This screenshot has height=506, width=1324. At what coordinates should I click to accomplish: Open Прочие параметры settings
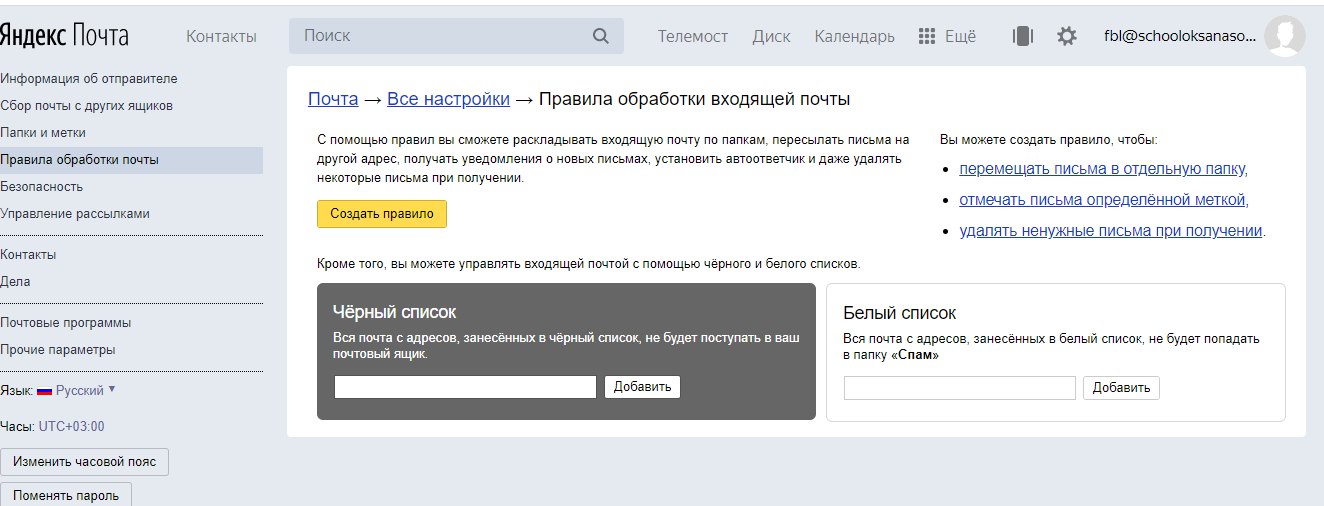[x=58, y=349]
